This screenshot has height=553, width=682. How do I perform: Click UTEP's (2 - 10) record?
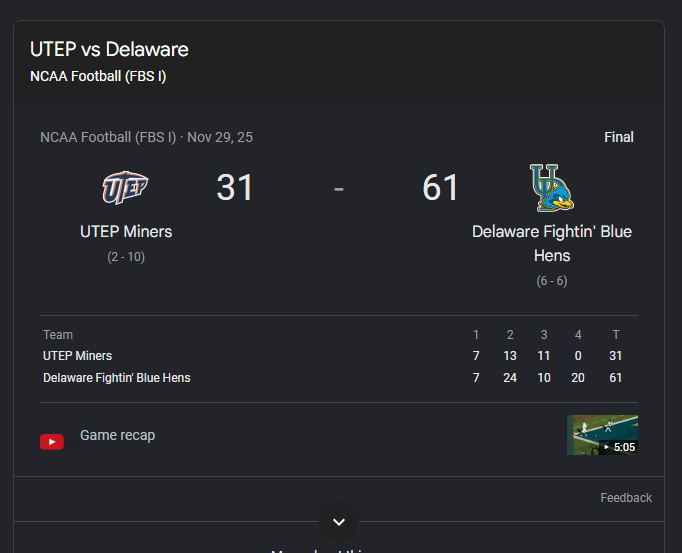(126, 257)
